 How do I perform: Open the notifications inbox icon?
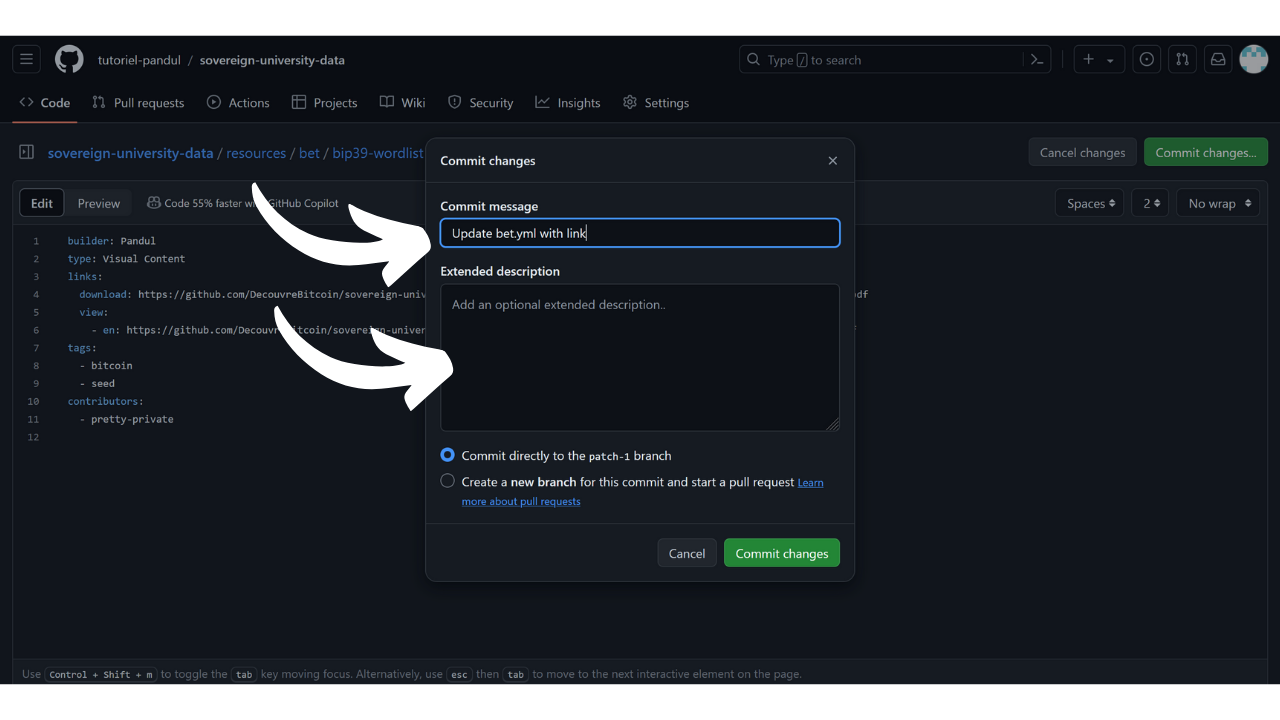pyautogui.click(x=1218, y=60)
